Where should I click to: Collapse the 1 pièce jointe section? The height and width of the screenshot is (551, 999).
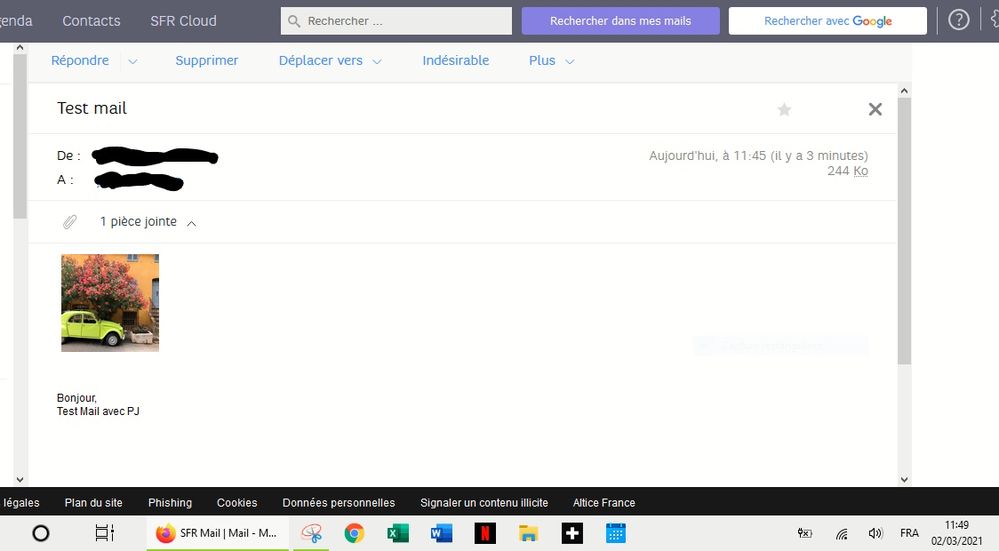(192, 223)
